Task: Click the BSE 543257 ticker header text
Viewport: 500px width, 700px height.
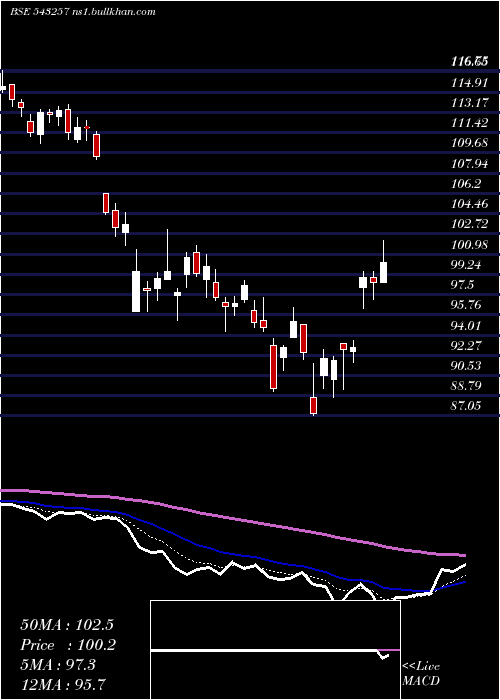Action: [83, 12]
